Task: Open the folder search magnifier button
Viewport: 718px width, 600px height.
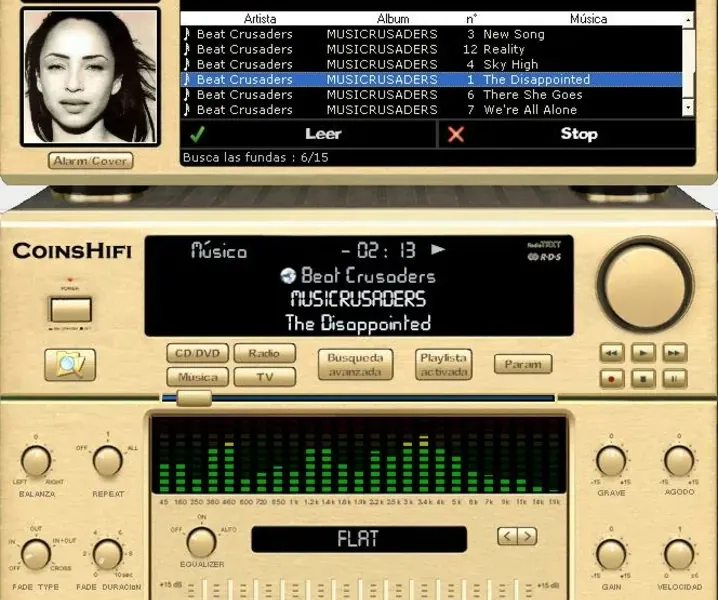Action: (70, 365)
